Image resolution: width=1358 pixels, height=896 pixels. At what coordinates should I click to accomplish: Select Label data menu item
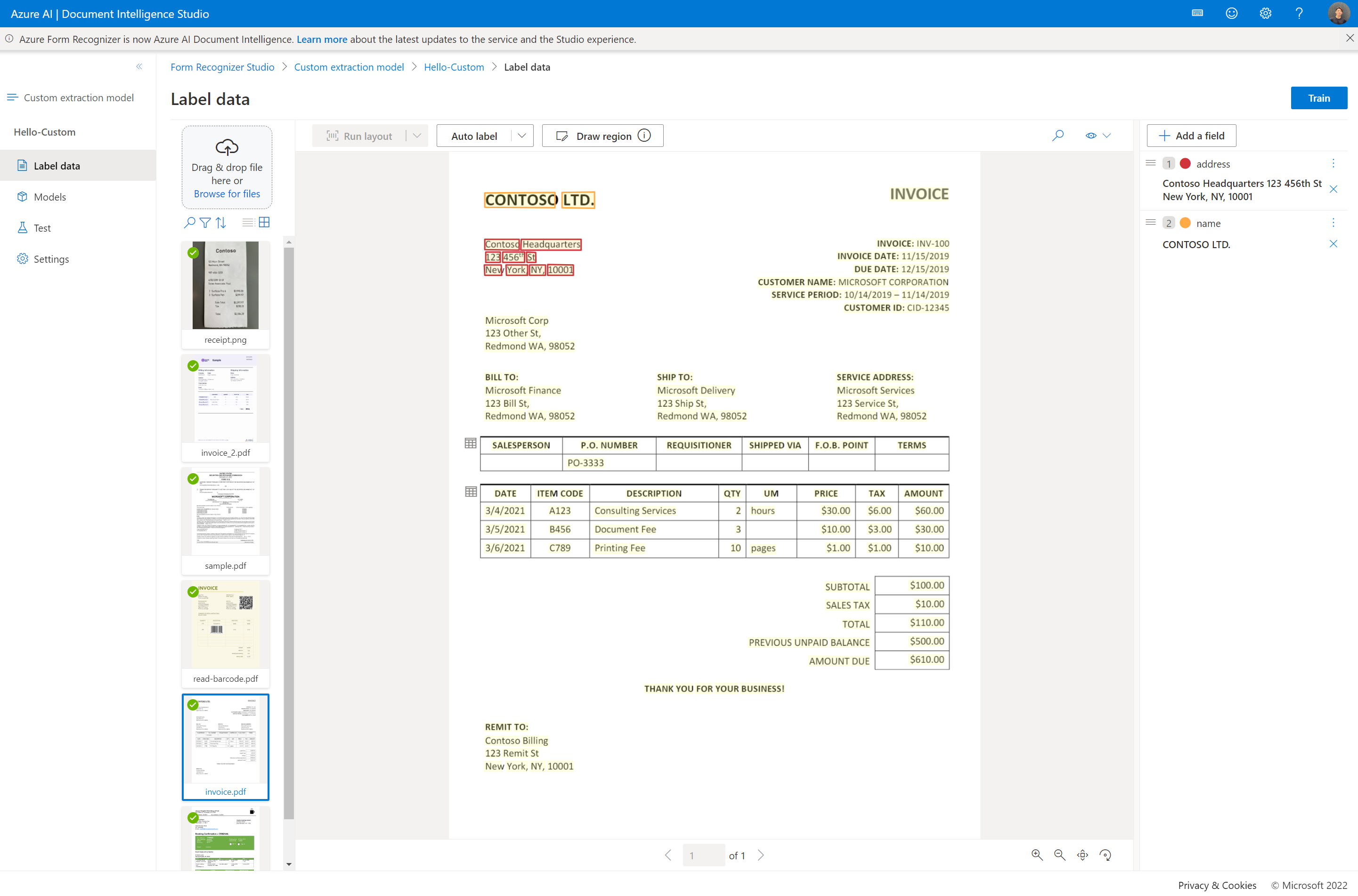56,165
